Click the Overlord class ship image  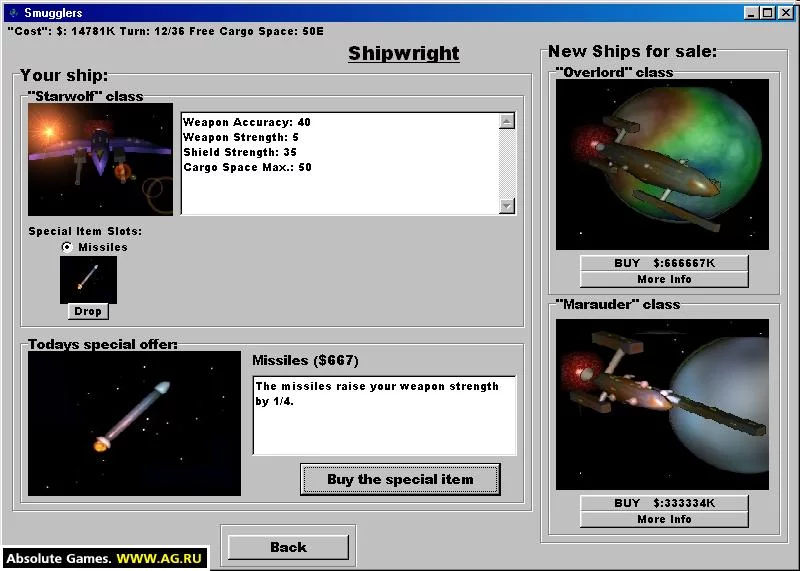point(662,165)
